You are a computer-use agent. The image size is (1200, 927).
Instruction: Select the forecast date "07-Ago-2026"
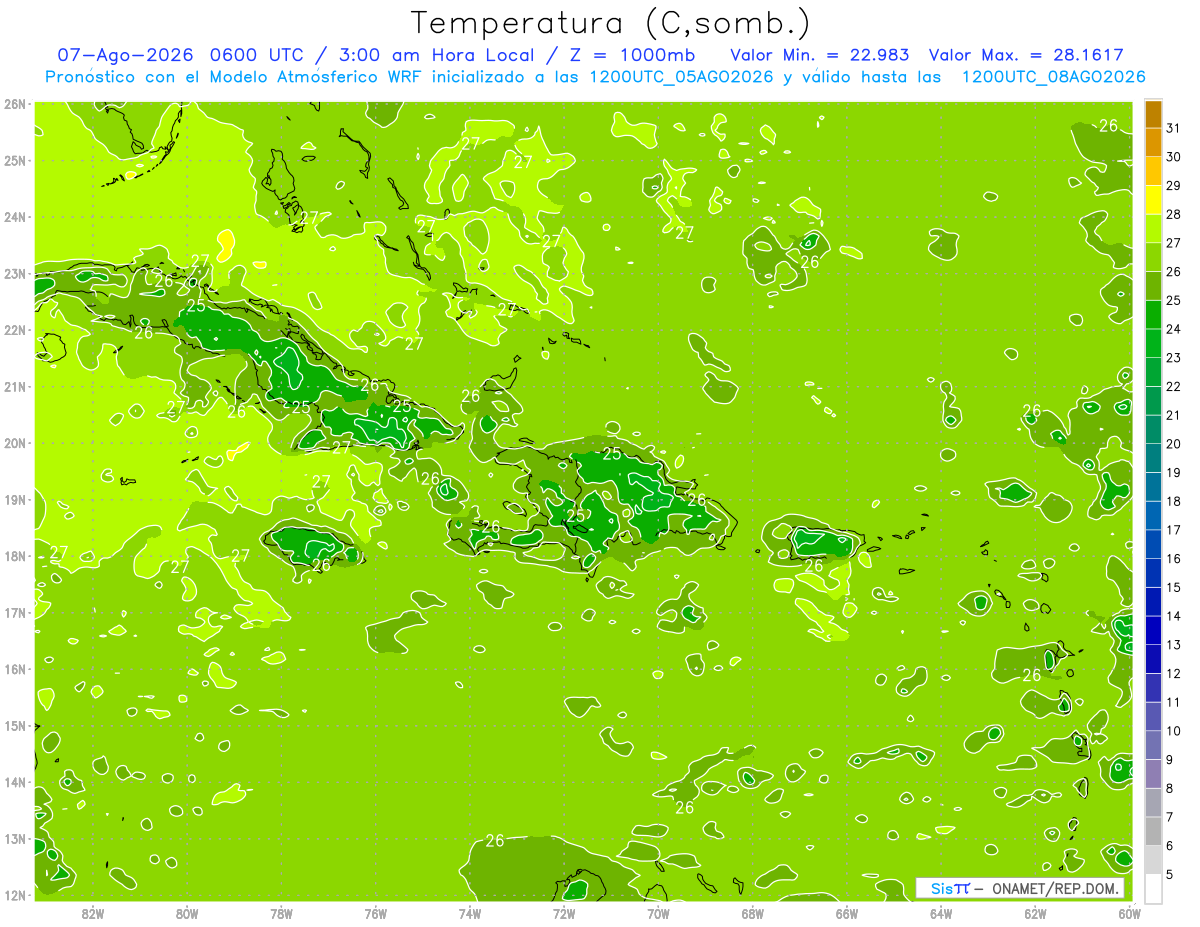[125, 56]
